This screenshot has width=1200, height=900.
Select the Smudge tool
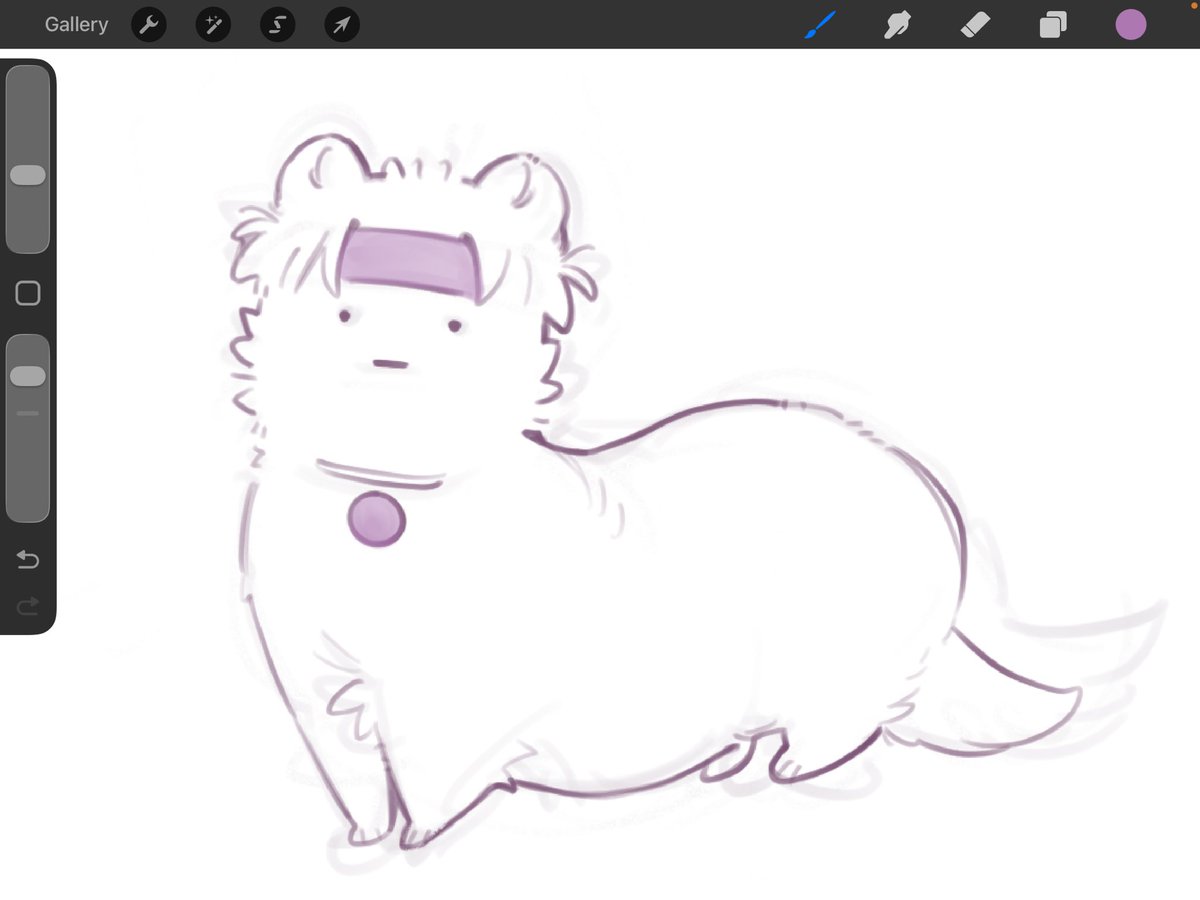897,25
